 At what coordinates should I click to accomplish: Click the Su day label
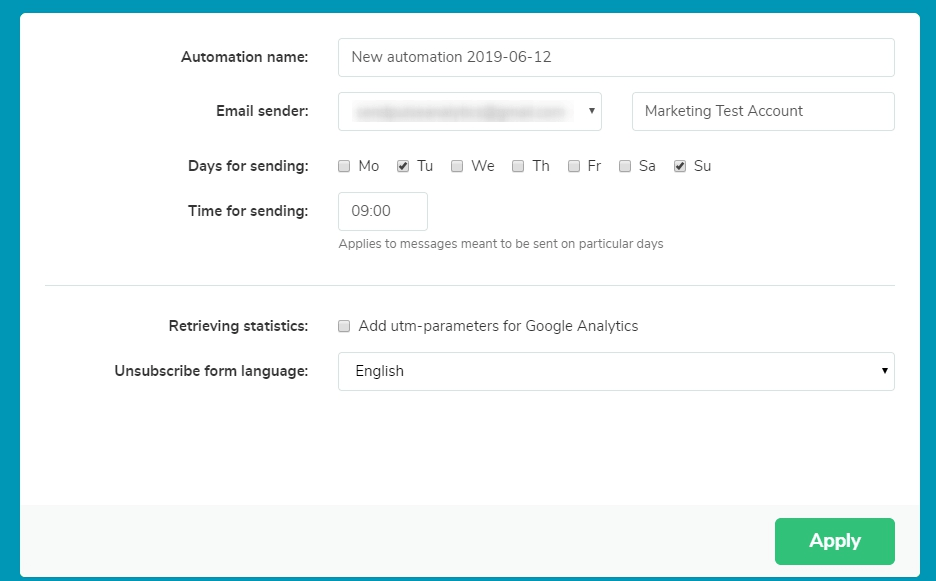(703, 166)
